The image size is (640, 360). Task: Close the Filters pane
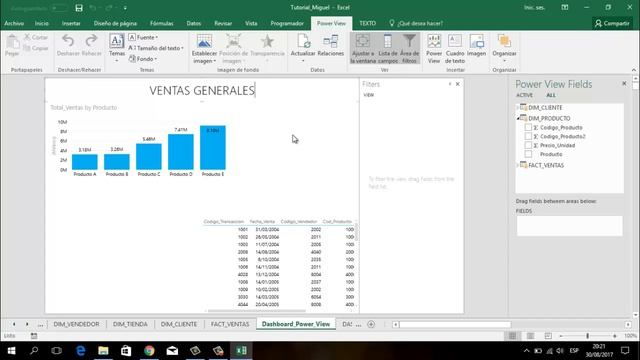tap(458, 84)
